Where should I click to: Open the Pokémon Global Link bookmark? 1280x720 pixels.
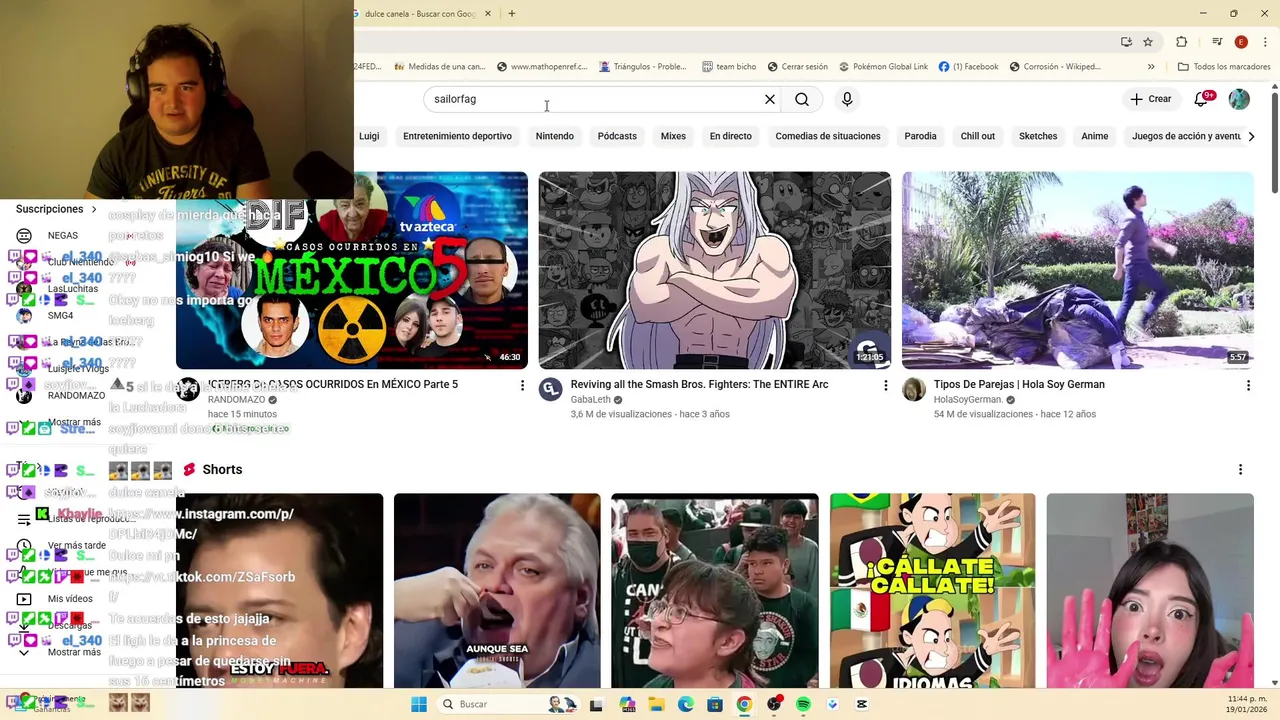coord(883,67)
